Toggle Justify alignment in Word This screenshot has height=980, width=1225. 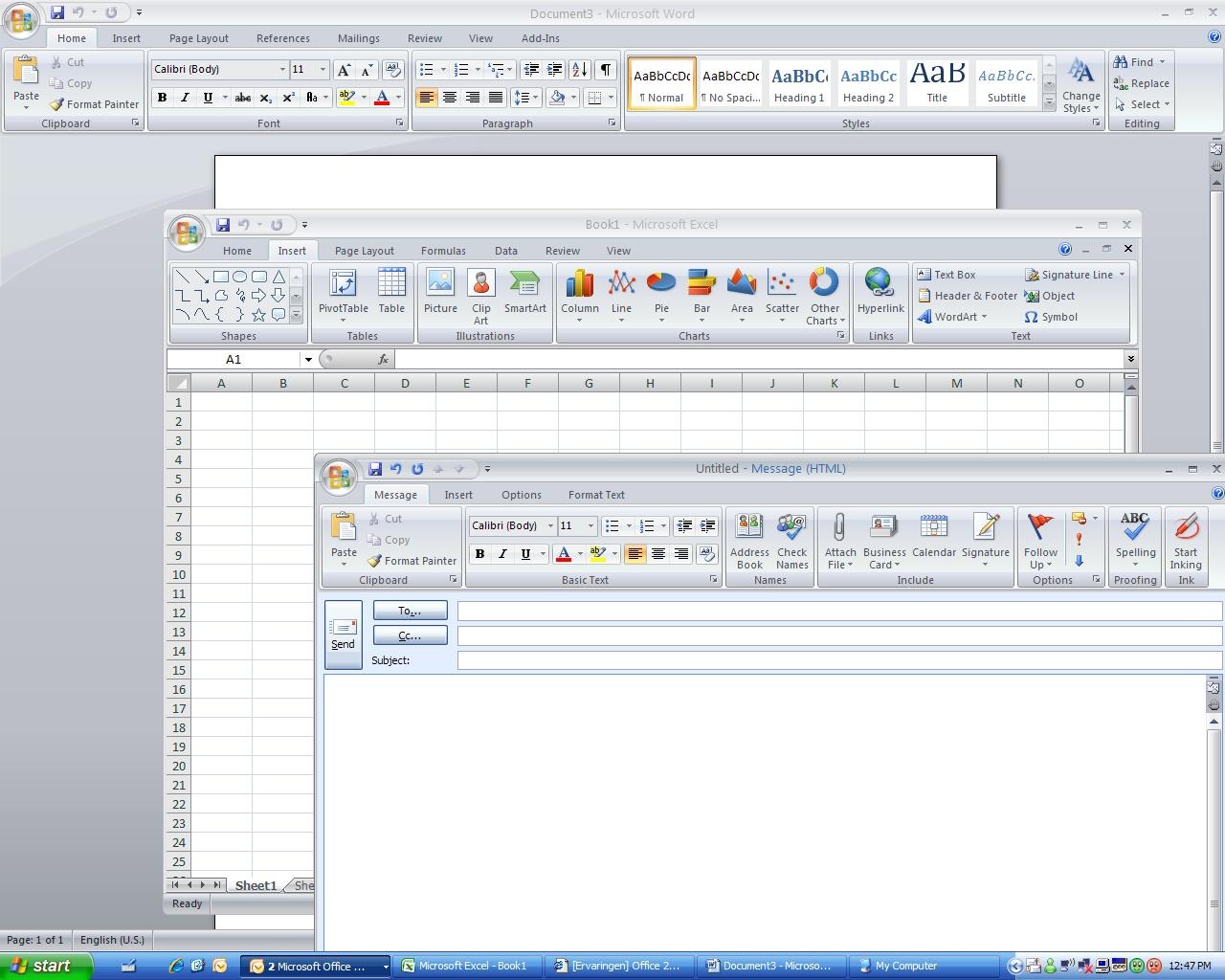coord(496,98)
